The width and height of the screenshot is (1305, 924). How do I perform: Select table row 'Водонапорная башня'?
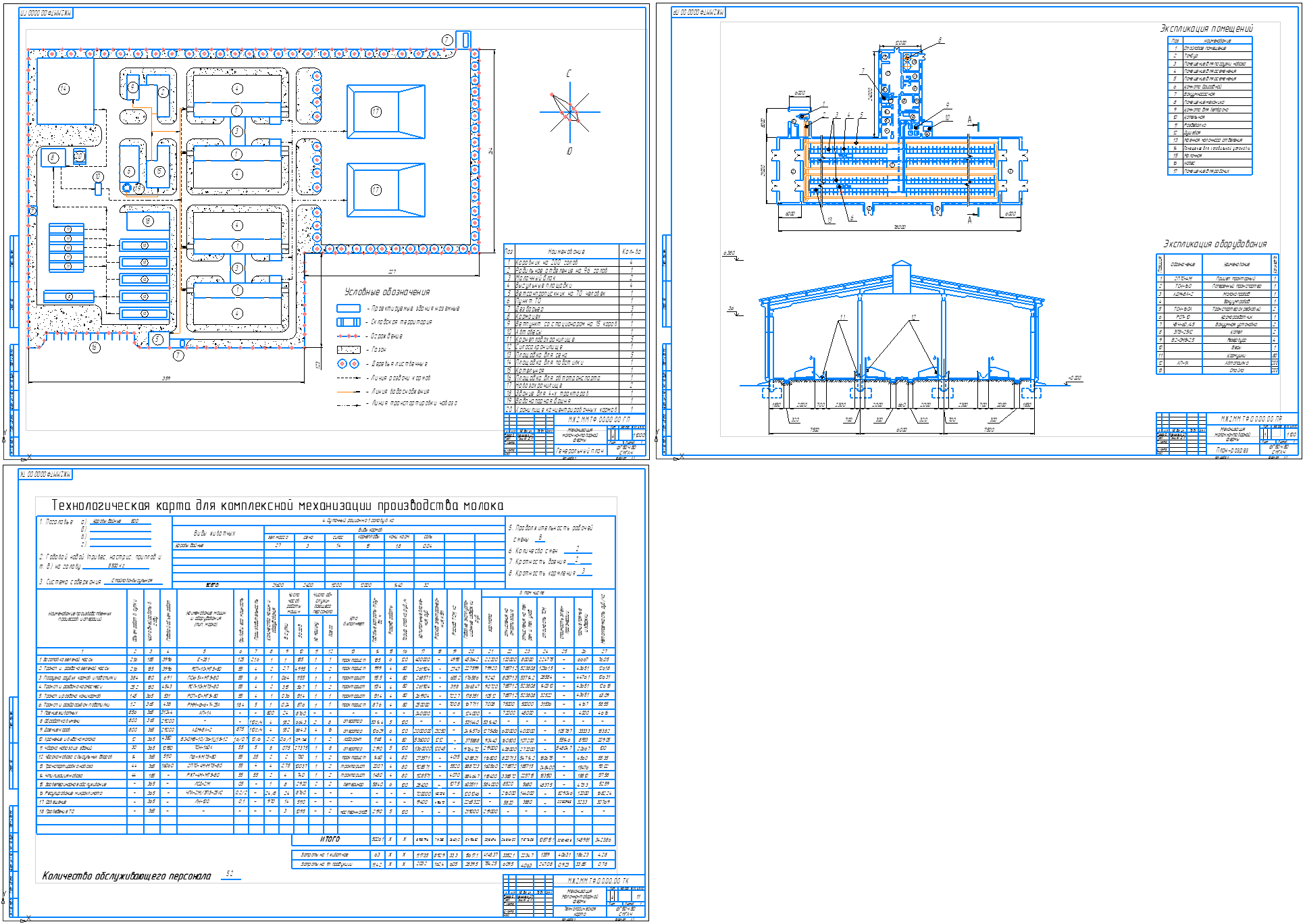(x=575, y=401)
